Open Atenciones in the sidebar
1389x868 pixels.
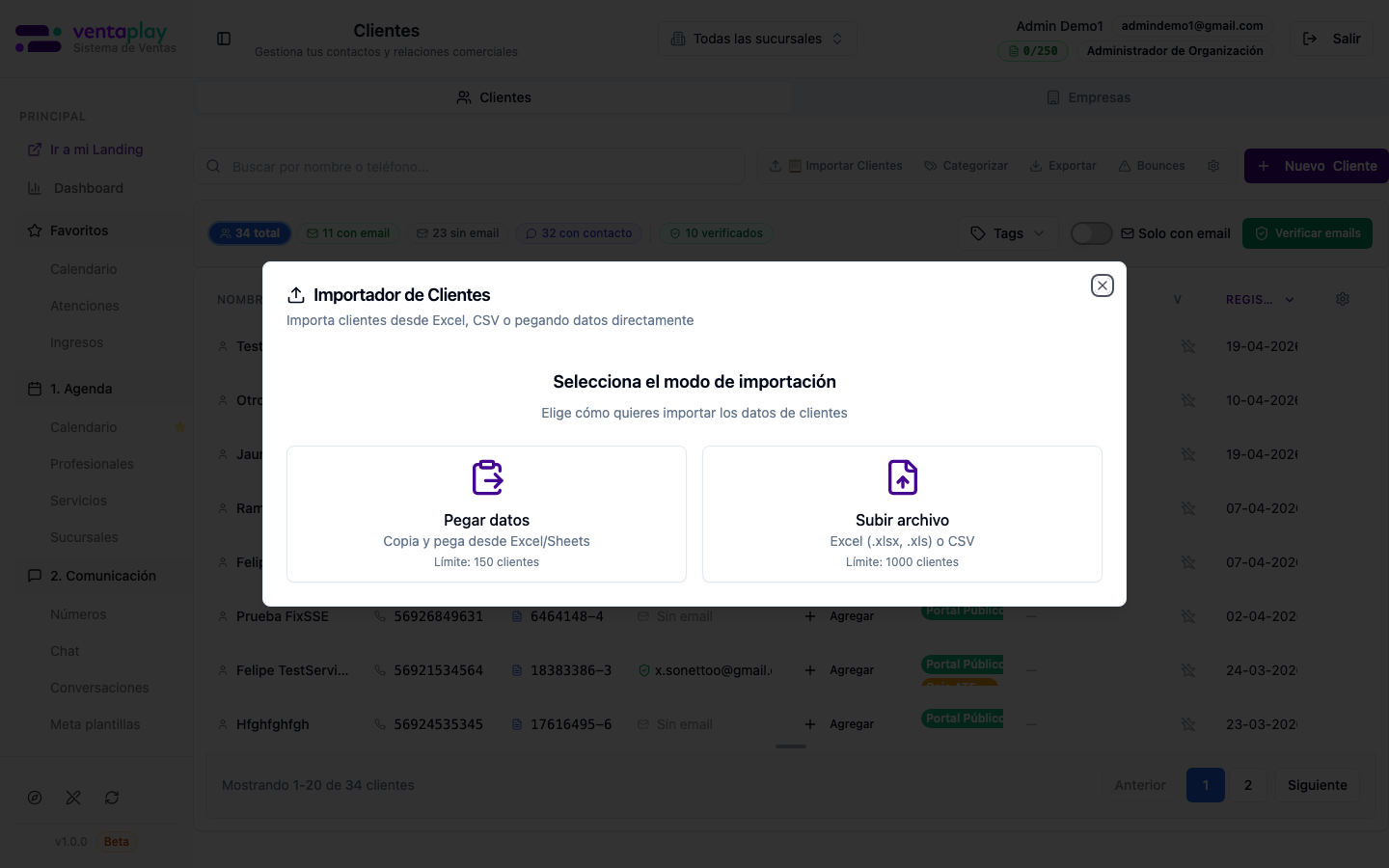pos(85,306)
